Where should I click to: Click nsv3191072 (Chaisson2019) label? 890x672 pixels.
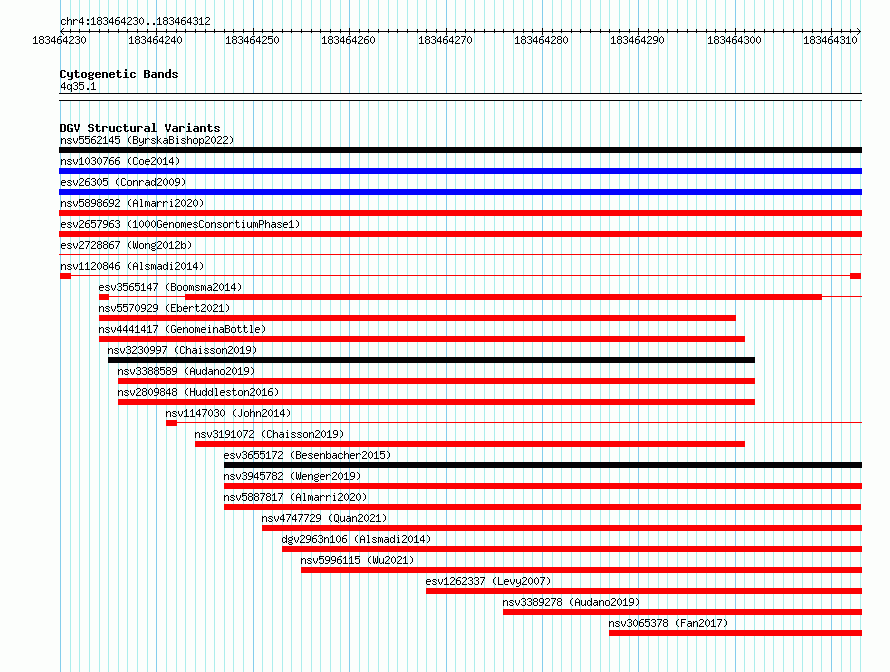pos(269,434)
